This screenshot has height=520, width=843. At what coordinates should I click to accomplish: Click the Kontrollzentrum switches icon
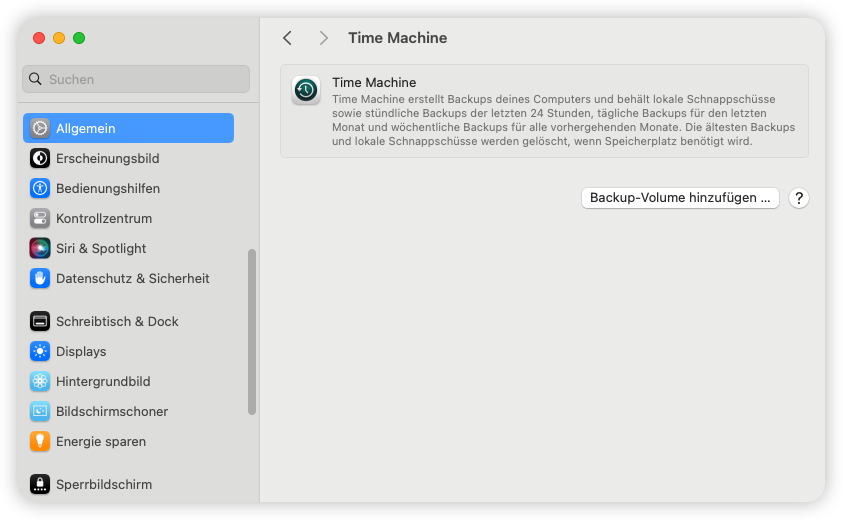pos(40,218)
